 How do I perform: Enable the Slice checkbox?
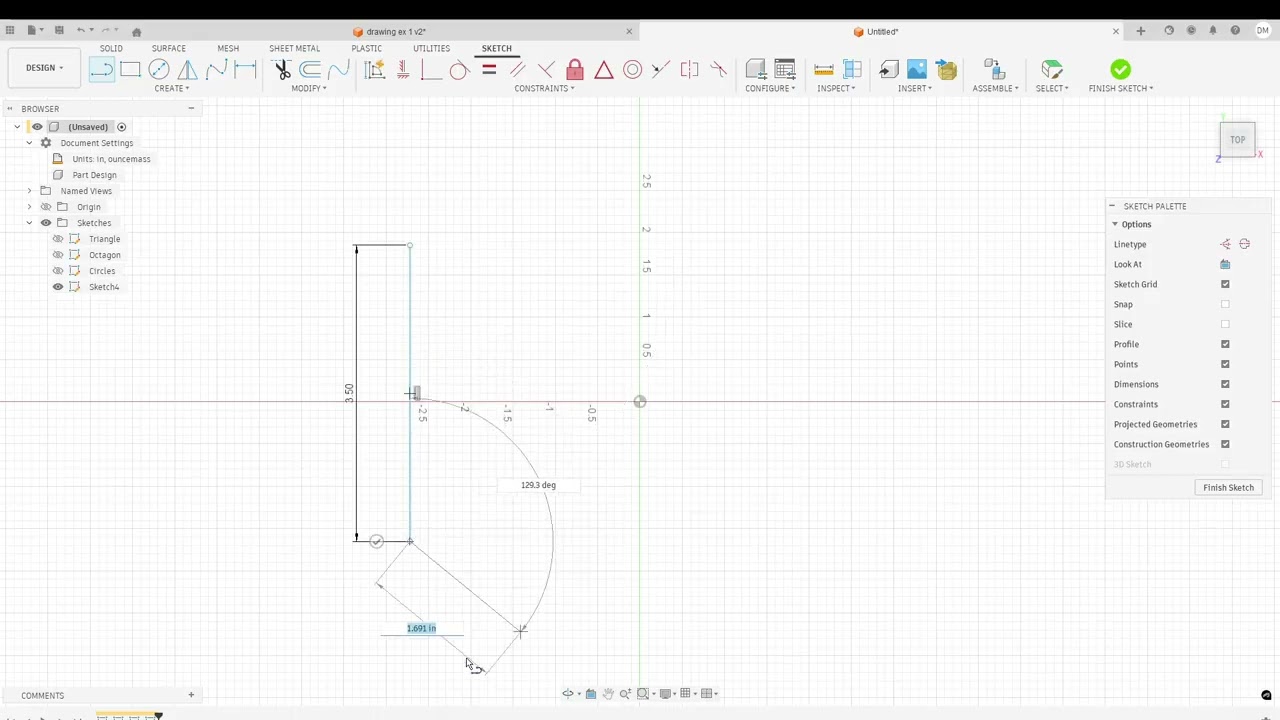tap(1225, 324)
